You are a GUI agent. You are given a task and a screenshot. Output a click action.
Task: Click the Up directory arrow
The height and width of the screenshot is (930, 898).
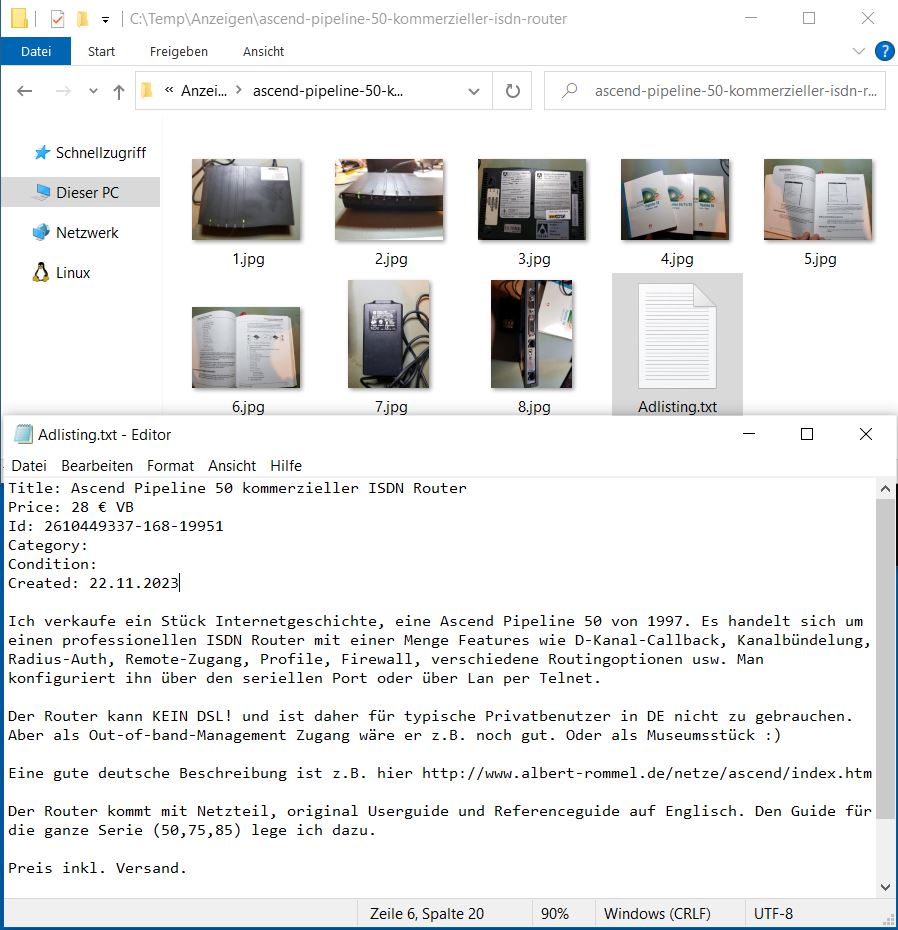tap(119, 91)
